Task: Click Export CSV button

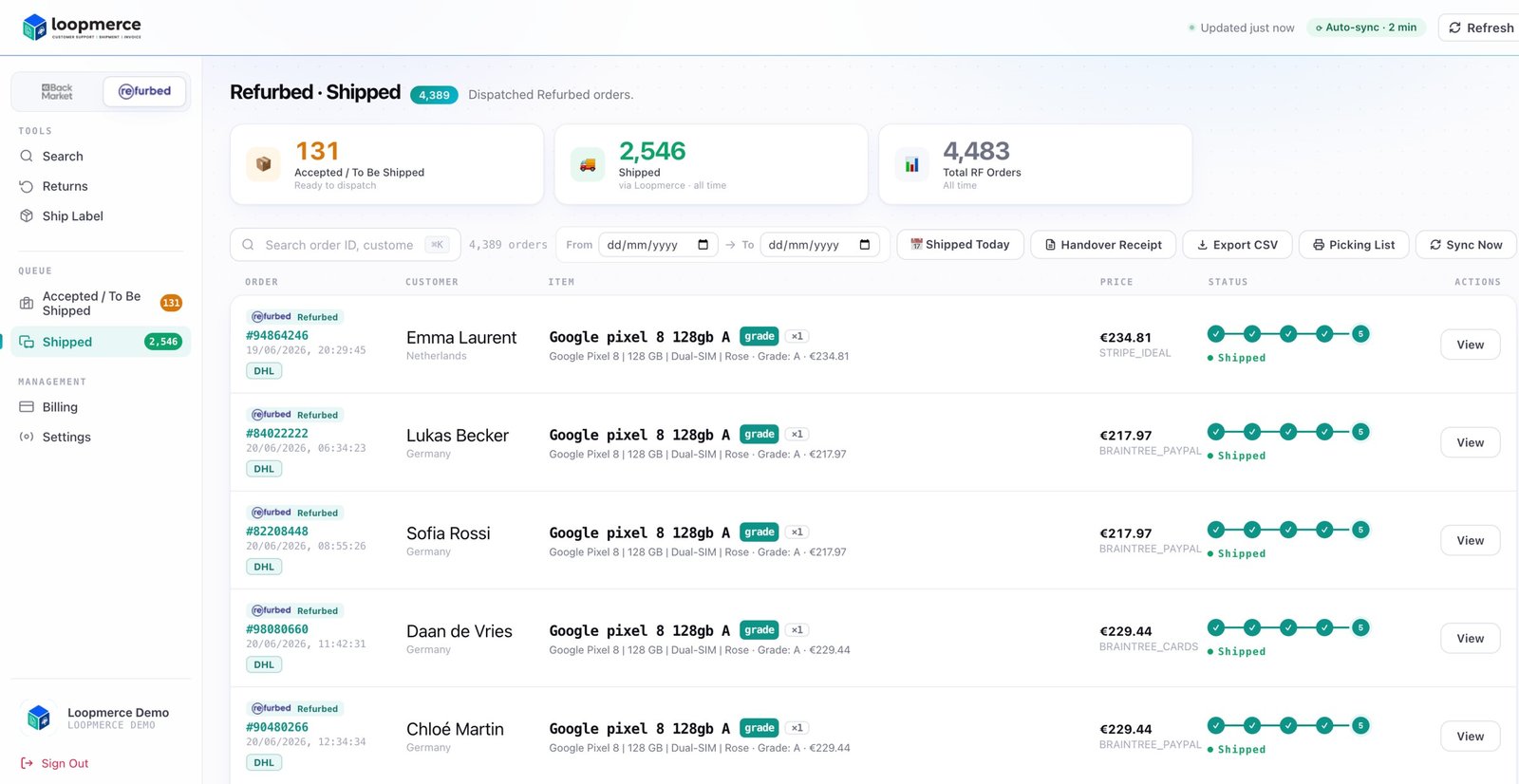Action: click(x=1237, y=244)
